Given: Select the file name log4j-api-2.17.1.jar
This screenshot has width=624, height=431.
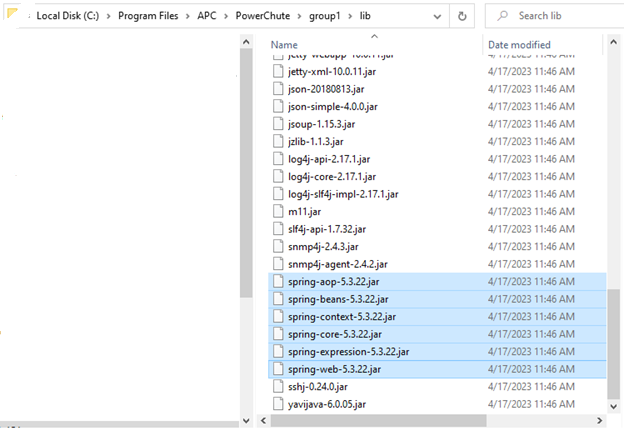Looking at the screenshot, I should (329, 159).
